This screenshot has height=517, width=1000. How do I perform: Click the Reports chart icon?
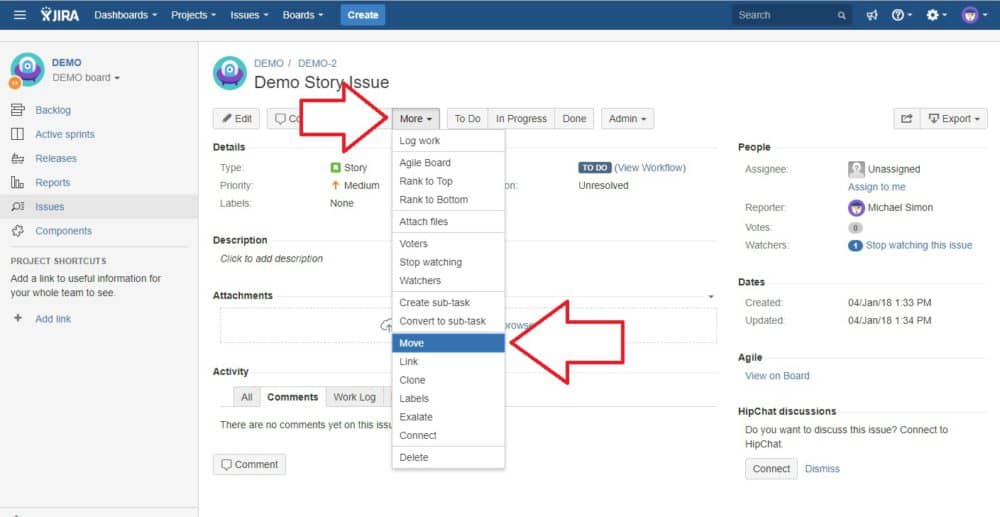(17, 182)
